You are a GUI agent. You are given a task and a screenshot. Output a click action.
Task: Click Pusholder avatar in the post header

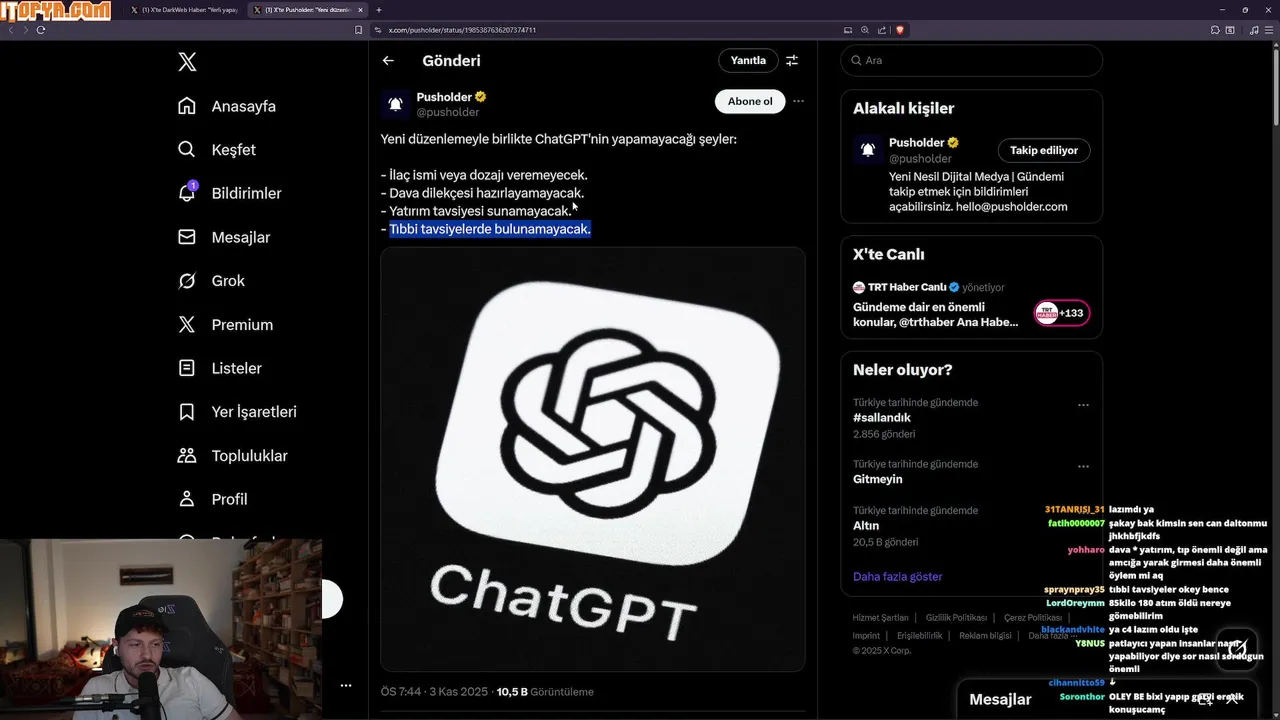[395, 104]
